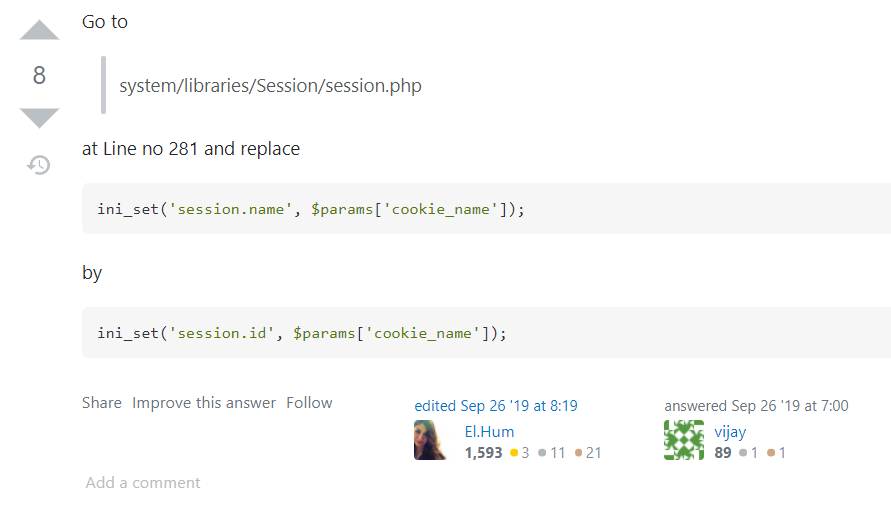This screenshot has height=511, width=891.
Task: Click the Share link
Action: 102,403
